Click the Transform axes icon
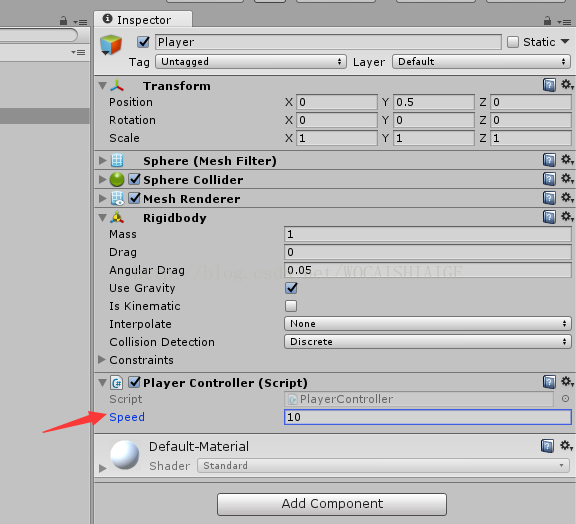576x524 pixels. click(x=117, y=86)
